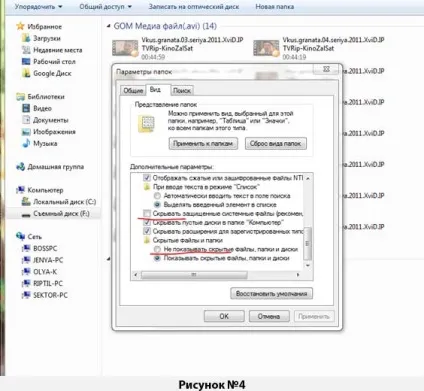The width and height of the screenshot is (424, 391).
Task: Confirm with the OK button
Action: [x=224, y=316]
